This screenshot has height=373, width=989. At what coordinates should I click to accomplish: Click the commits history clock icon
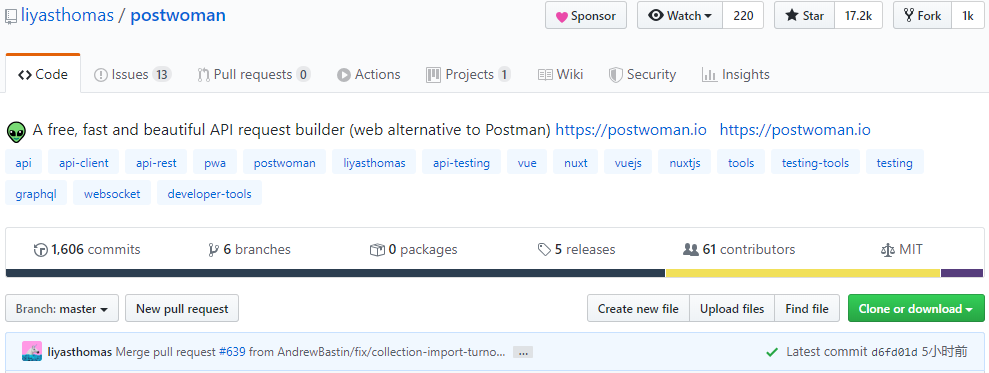click(x=40, y=250)
